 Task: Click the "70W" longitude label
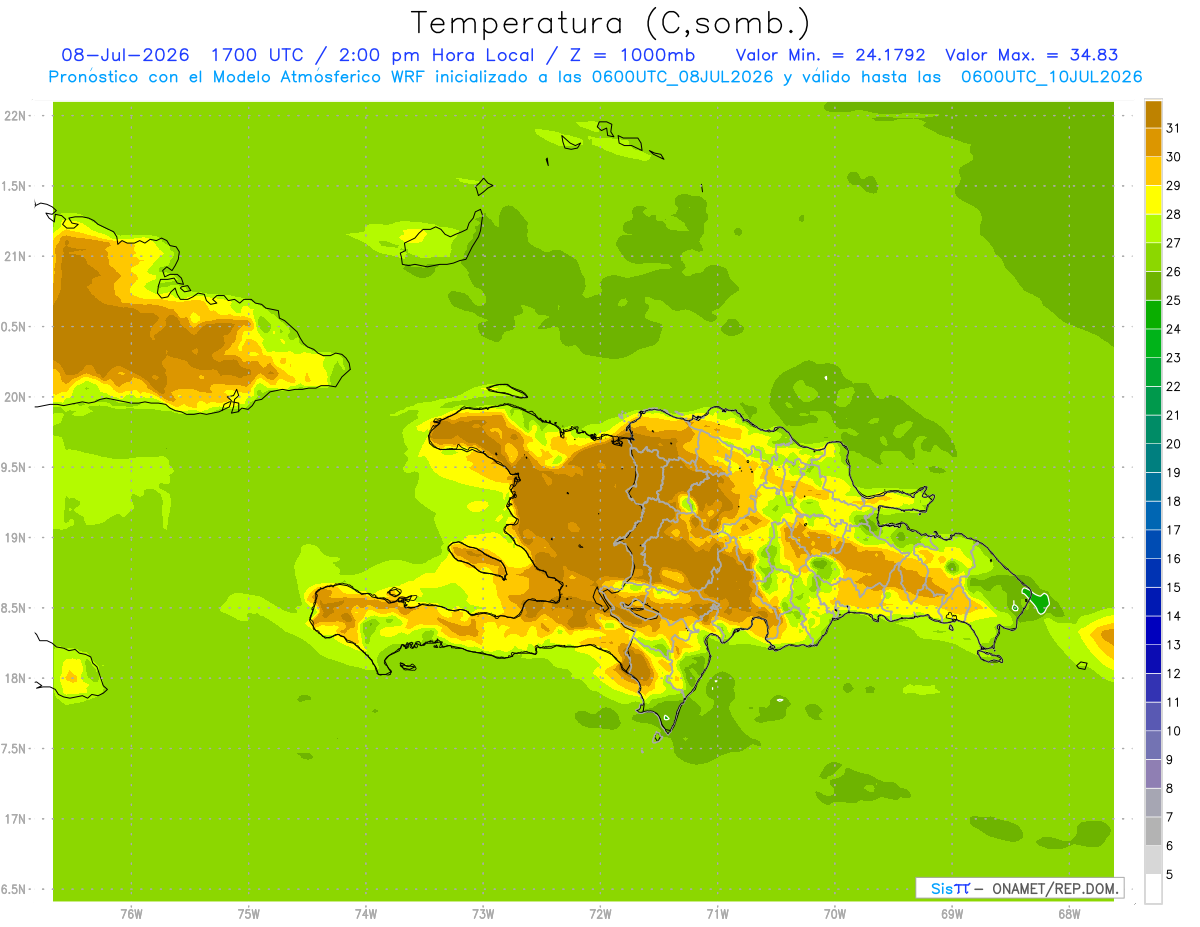pos(835,915)
